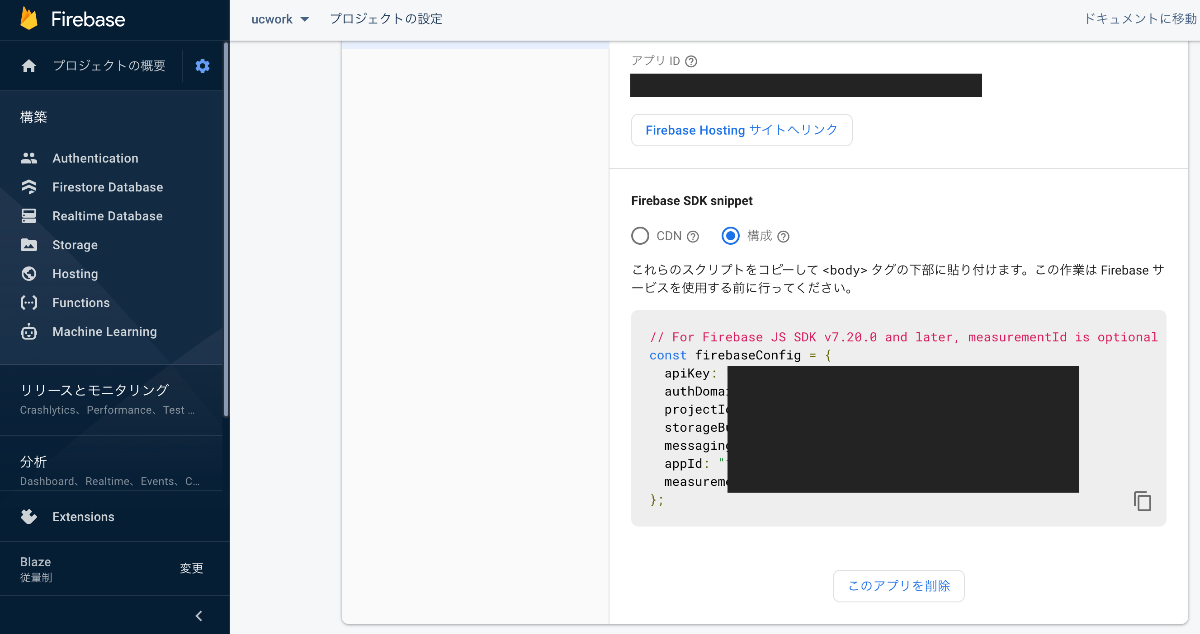
Task: Click the Blaze 従量制 plan label
Action: click(36, 569)
